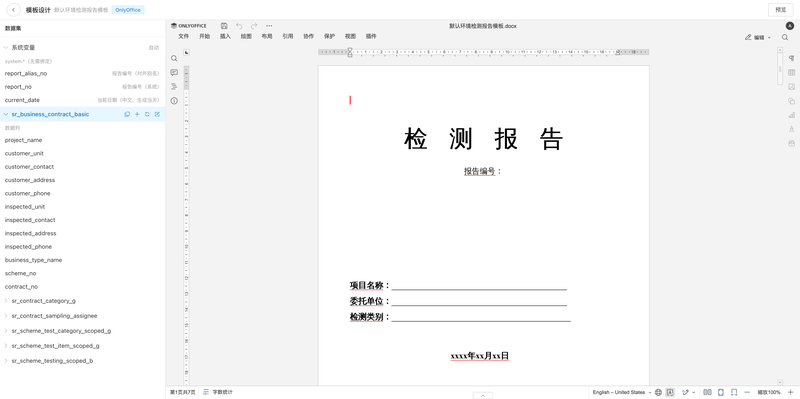Open image settings in right sidebar
Screen dimensions: 800x399
tap(791, 87)
